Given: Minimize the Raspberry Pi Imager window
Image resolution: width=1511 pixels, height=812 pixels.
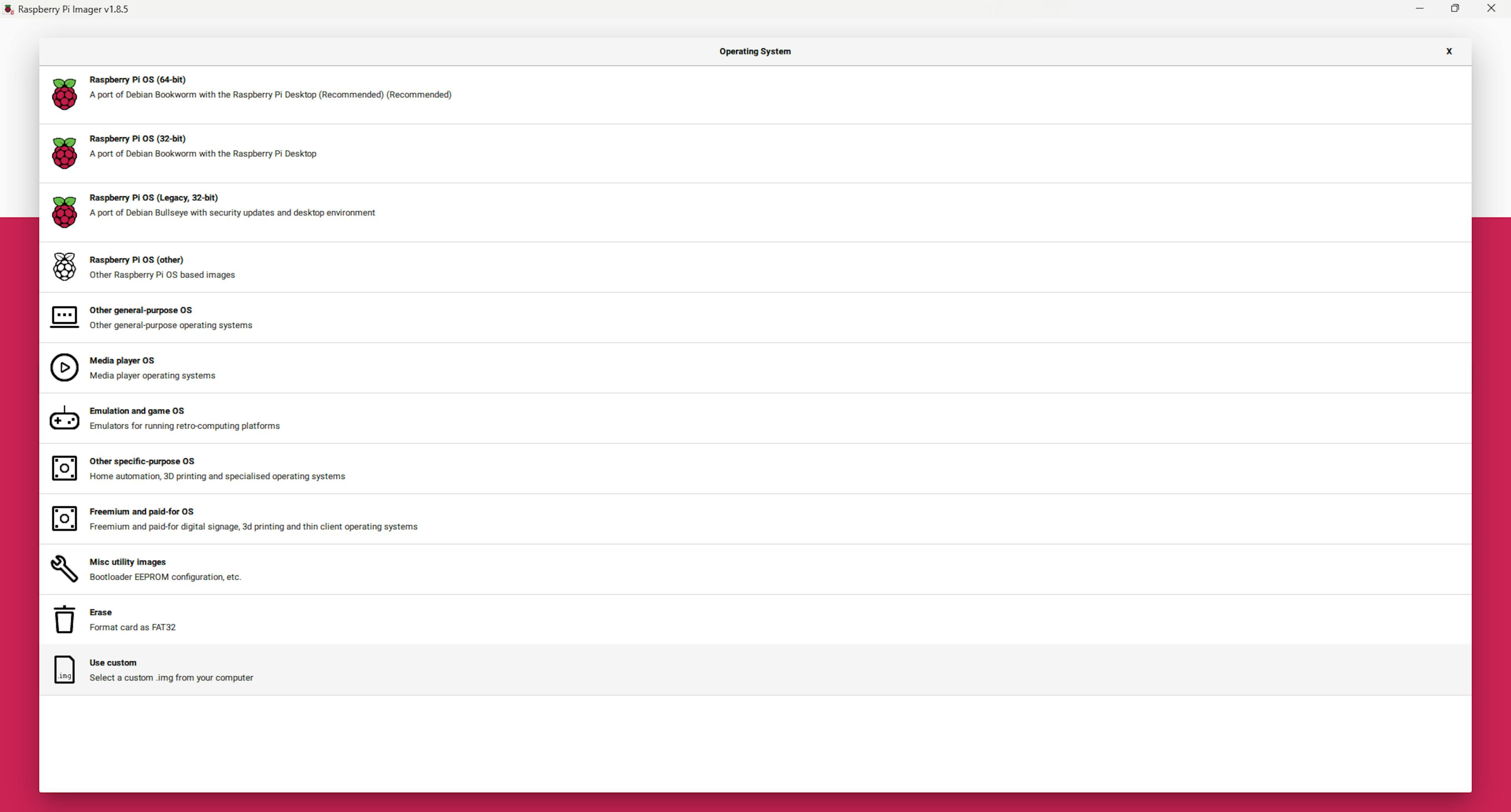Looking at the screenshot, I should (x=1419, y=9).
